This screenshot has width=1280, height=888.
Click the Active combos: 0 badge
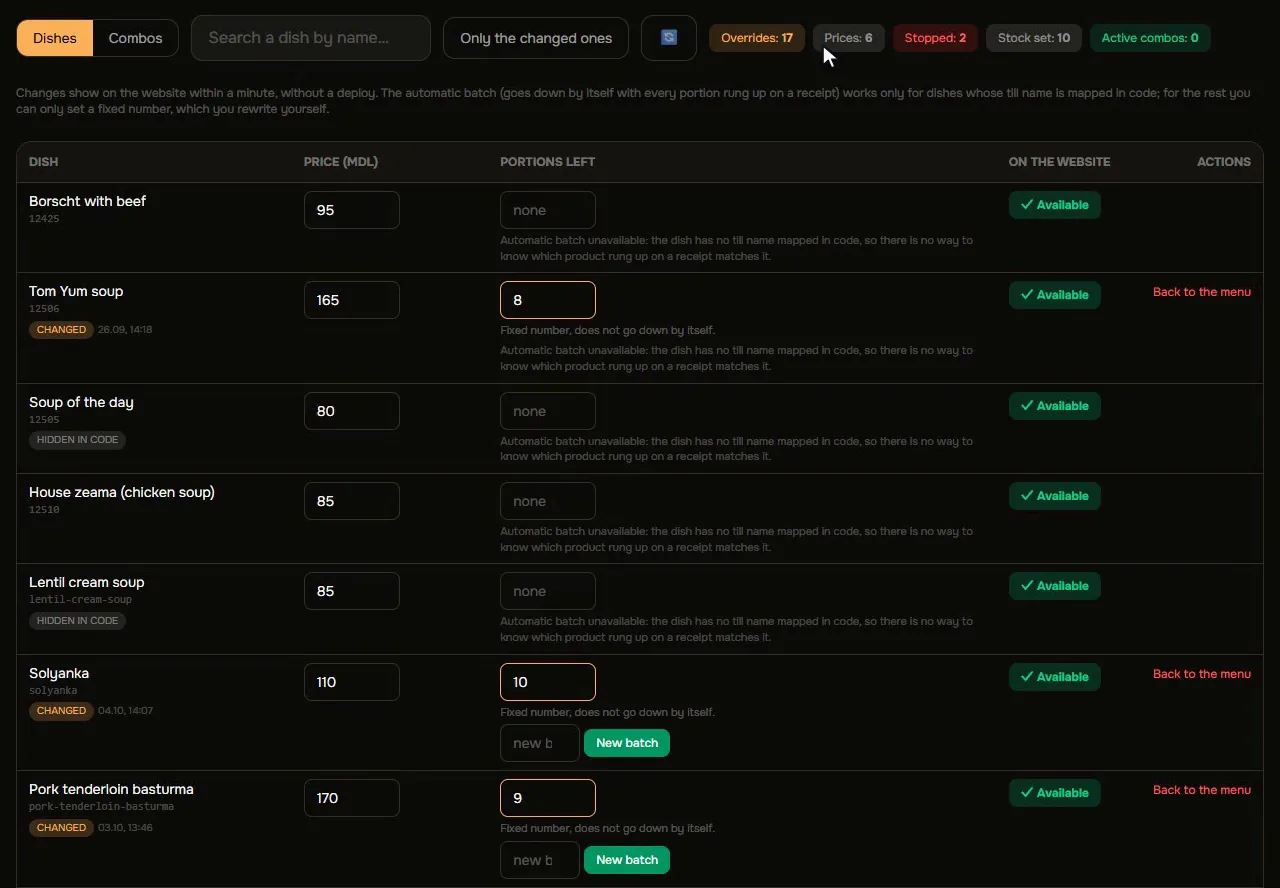[1150, 38]
